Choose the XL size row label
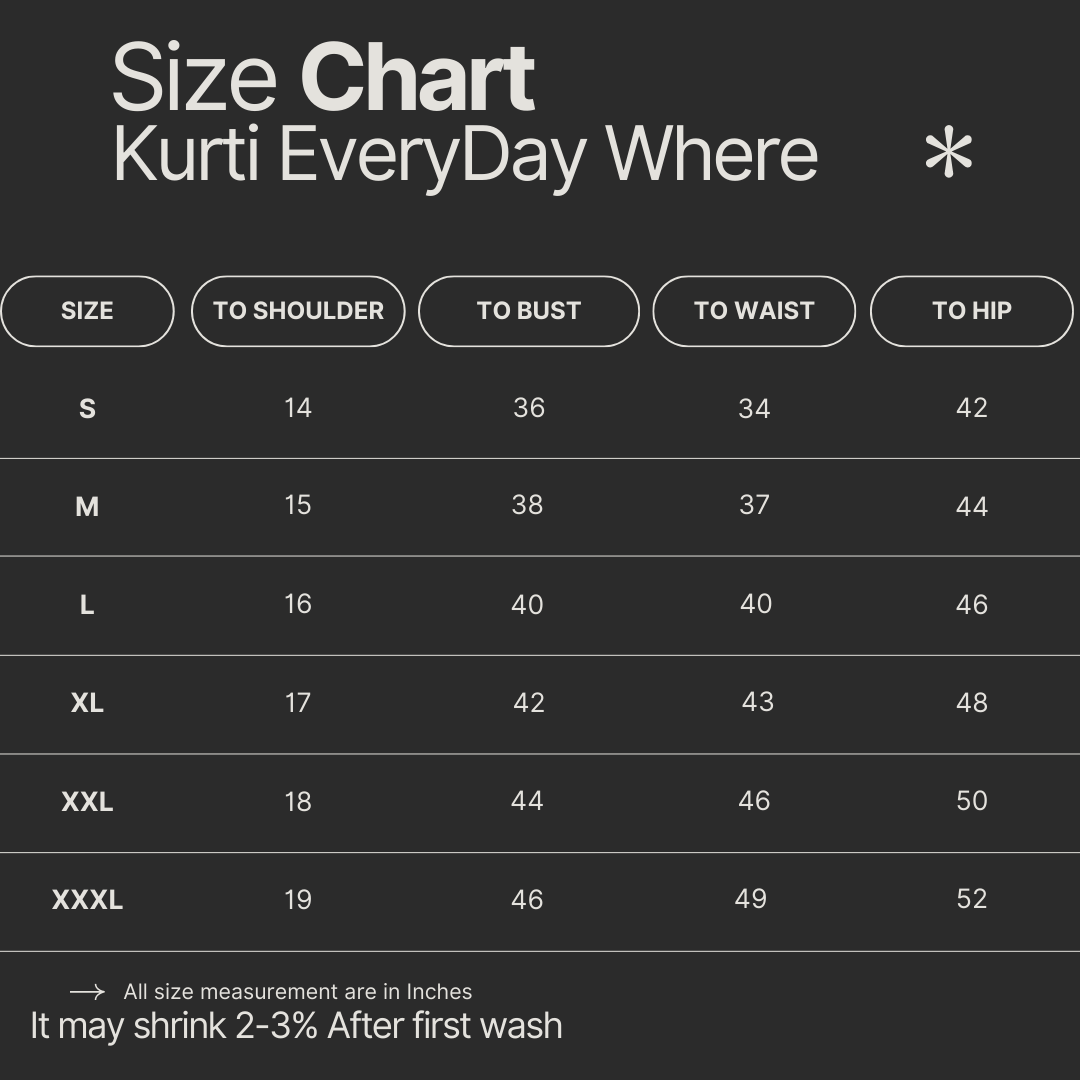Screen dimensions: 1080x1080 coord(87,703)
